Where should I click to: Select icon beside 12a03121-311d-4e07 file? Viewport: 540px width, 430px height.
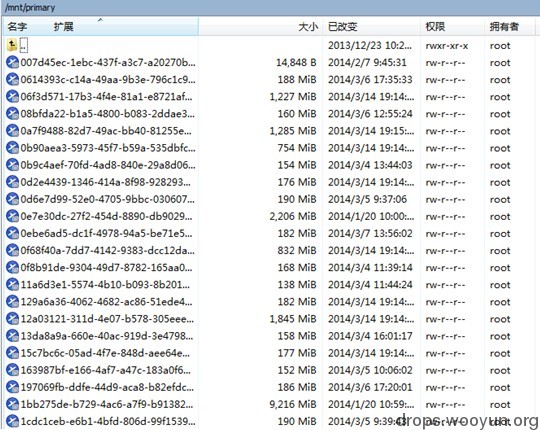[x=12, y=318]
